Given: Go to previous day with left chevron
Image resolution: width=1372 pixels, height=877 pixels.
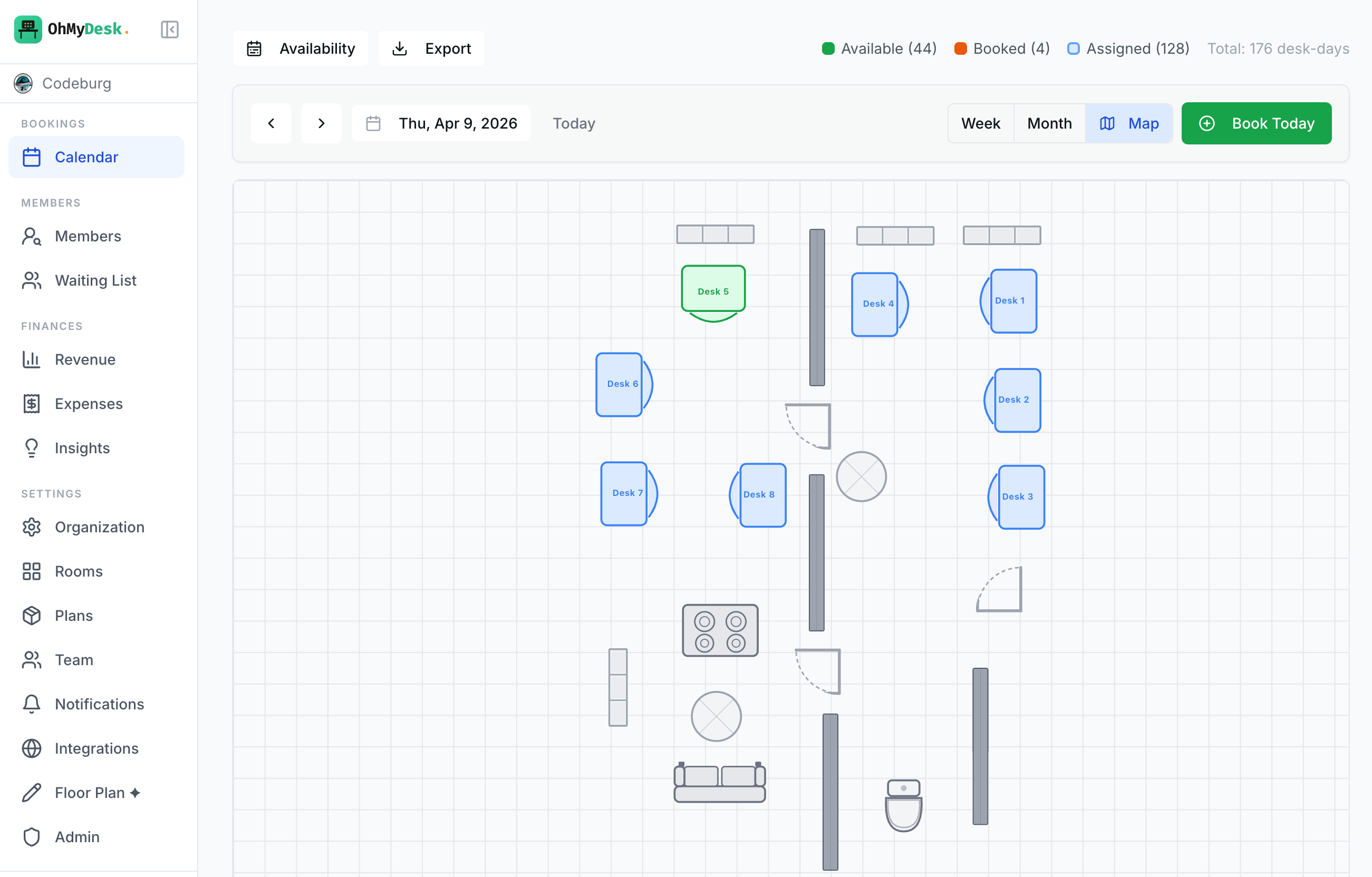Looking at the screenshot, I should 270,123.
